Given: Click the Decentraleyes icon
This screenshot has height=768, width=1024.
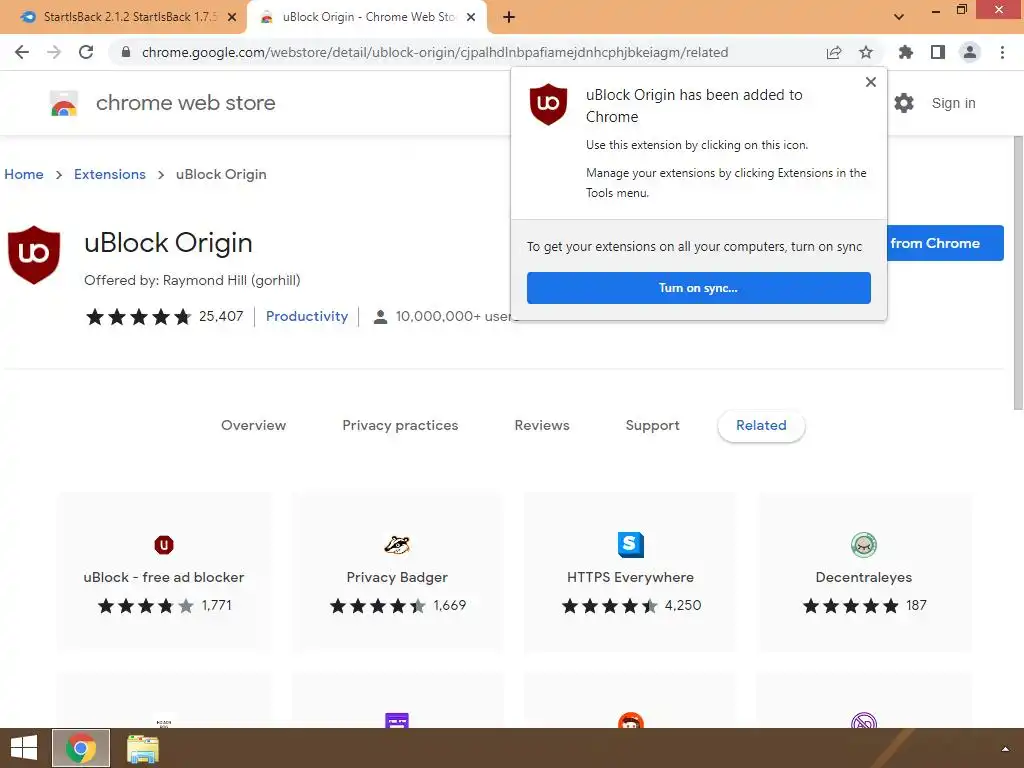Looking at the screenshot, I should tap(864, 545).
